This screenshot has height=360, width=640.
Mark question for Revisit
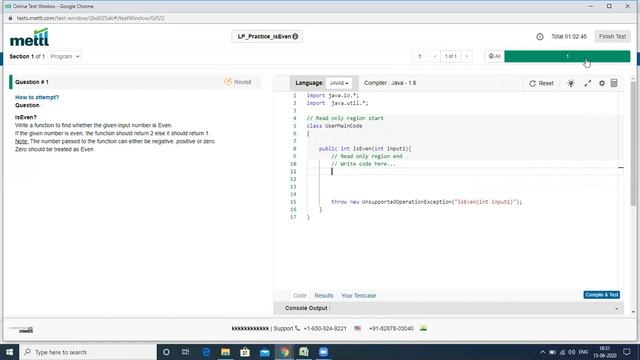click(238, 82)
